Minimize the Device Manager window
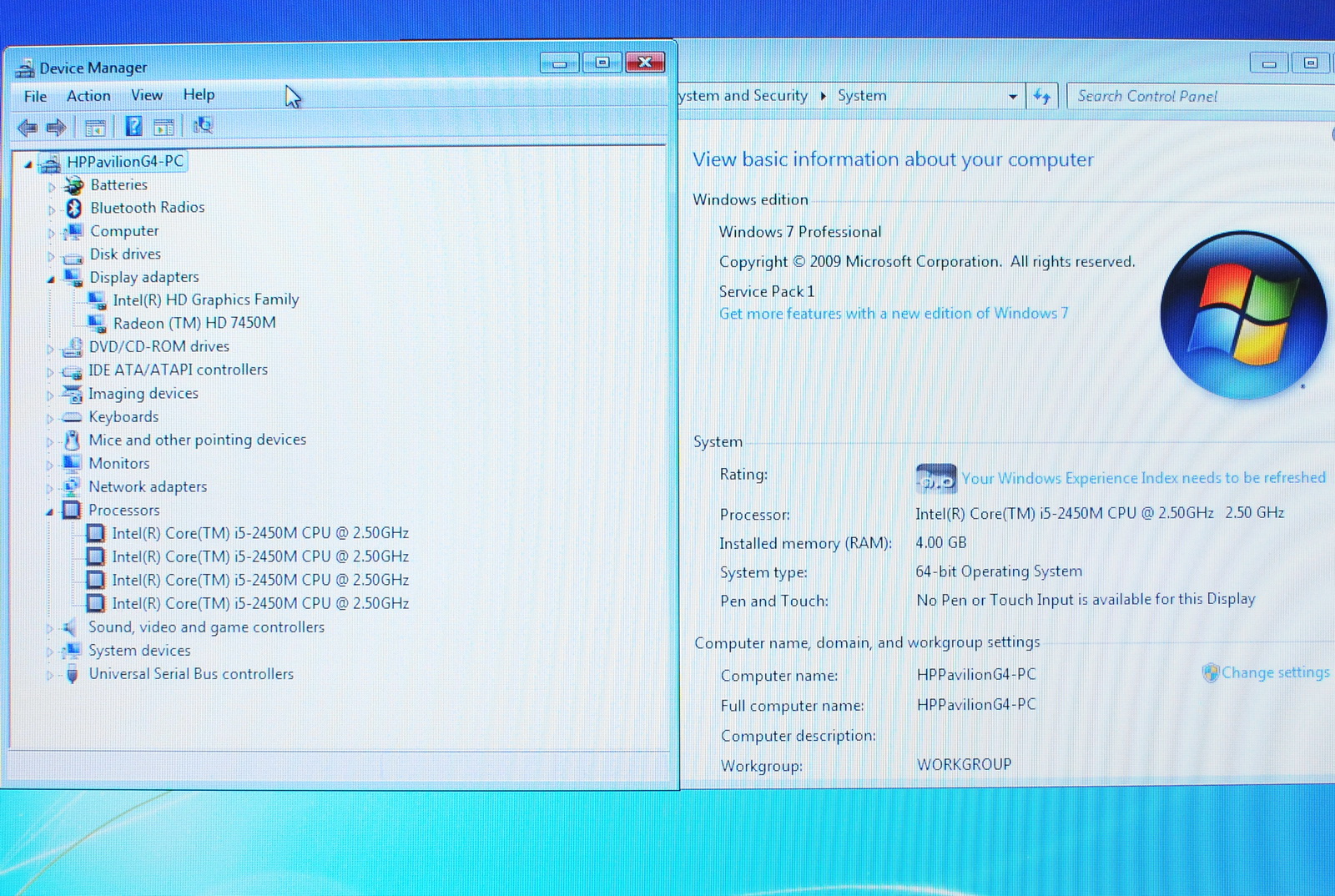This screenshot has width=1335, height=896. 559,63
